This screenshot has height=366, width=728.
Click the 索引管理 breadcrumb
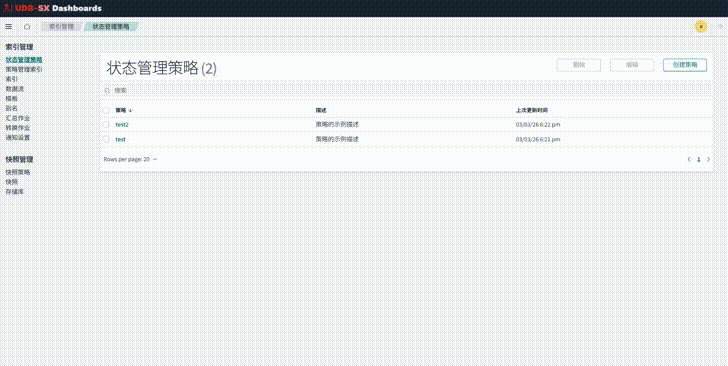pyautogui.click(x=61, y=27)
